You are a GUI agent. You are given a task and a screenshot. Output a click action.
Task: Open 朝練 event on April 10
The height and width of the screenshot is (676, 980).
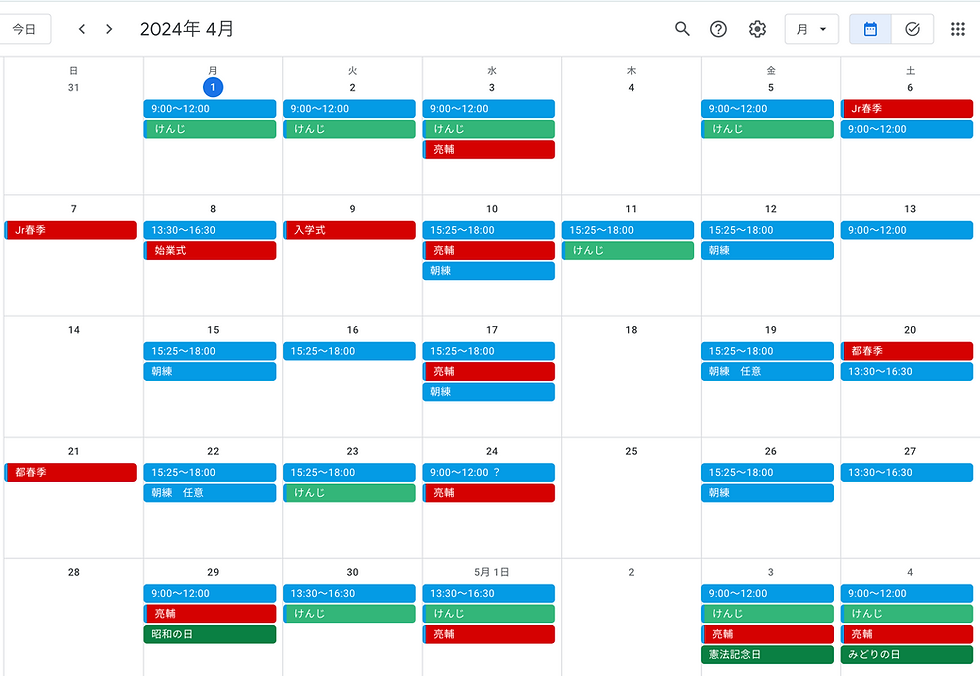pos(489,271)
